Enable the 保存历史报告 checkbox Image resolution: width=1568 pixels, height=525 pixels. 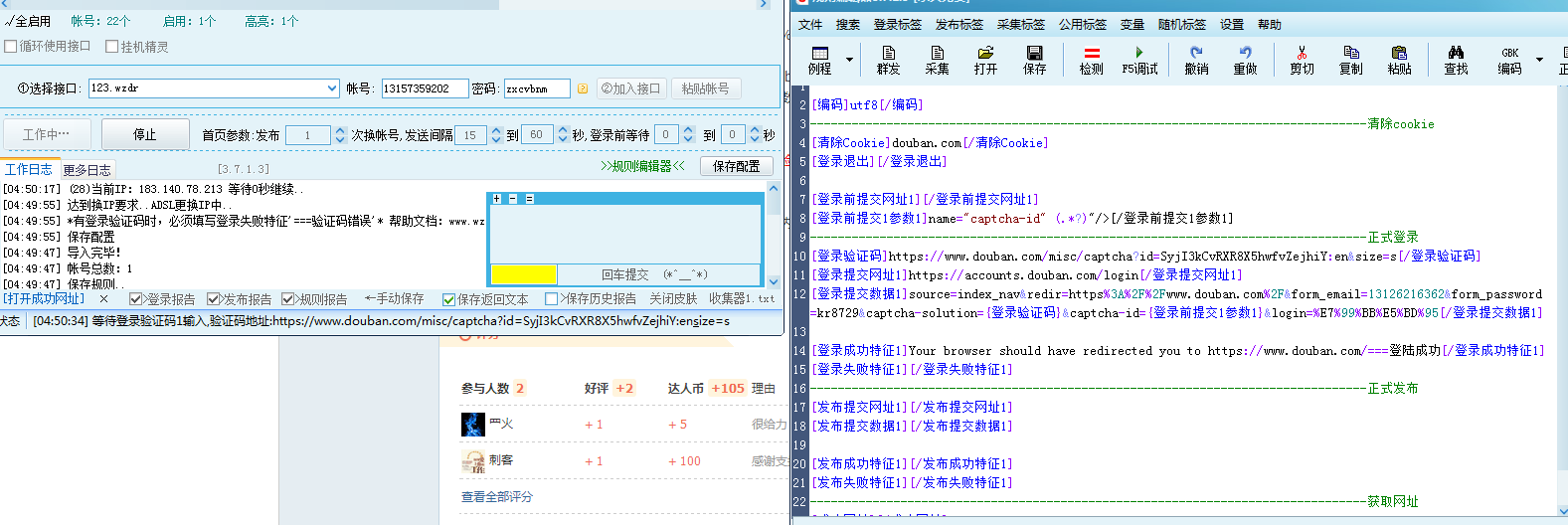pyautogui.click(x=551, y=298)
